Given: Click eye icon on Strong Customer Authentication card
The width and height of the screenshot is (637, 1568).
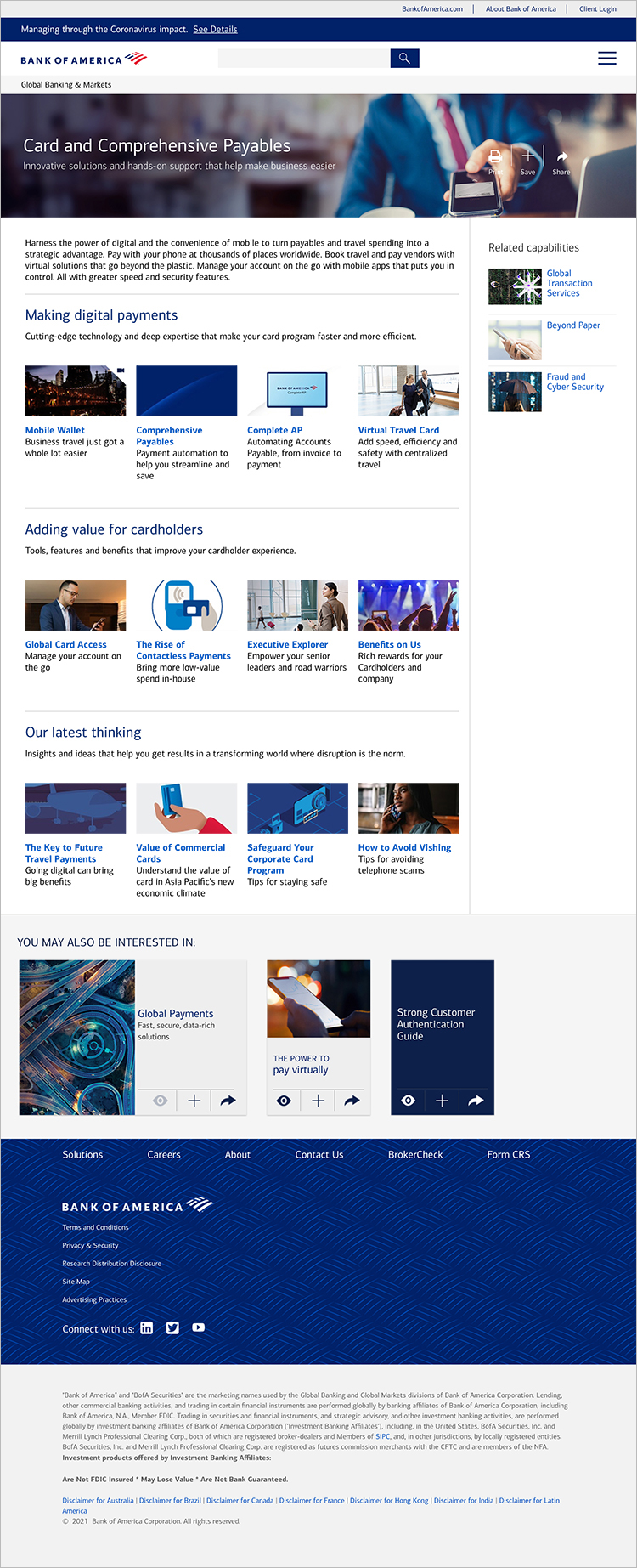Looking at the screenshot, I should [408, 1101].
